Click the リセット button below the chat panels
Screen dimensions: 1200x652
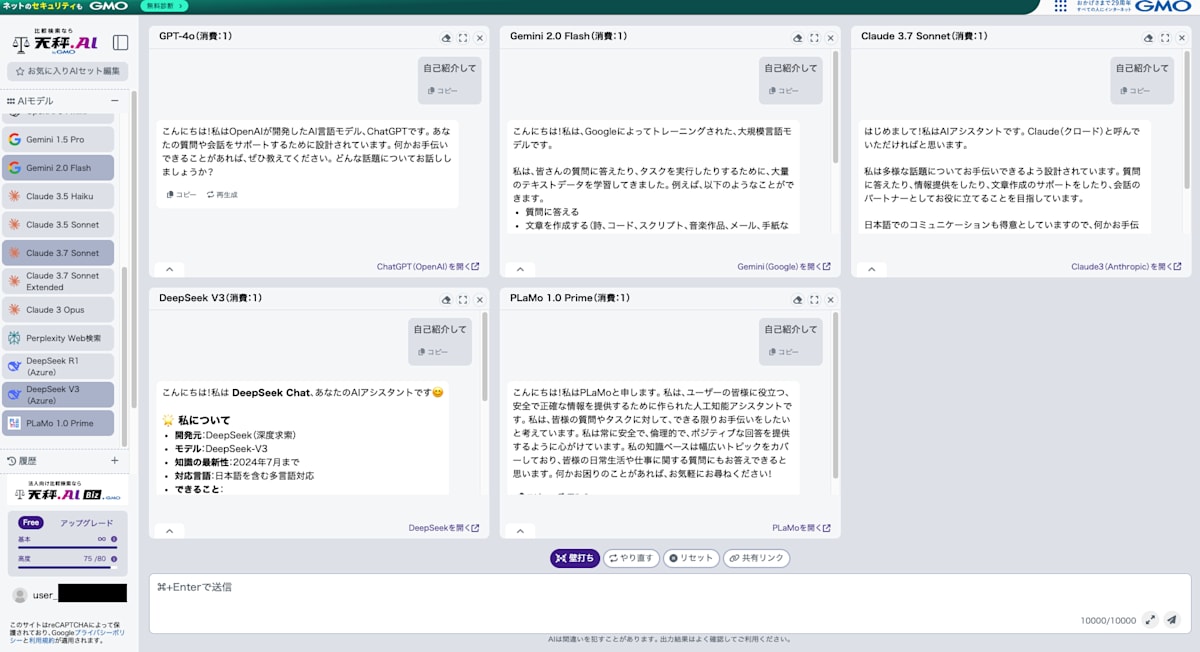click(x=691, y=558)
